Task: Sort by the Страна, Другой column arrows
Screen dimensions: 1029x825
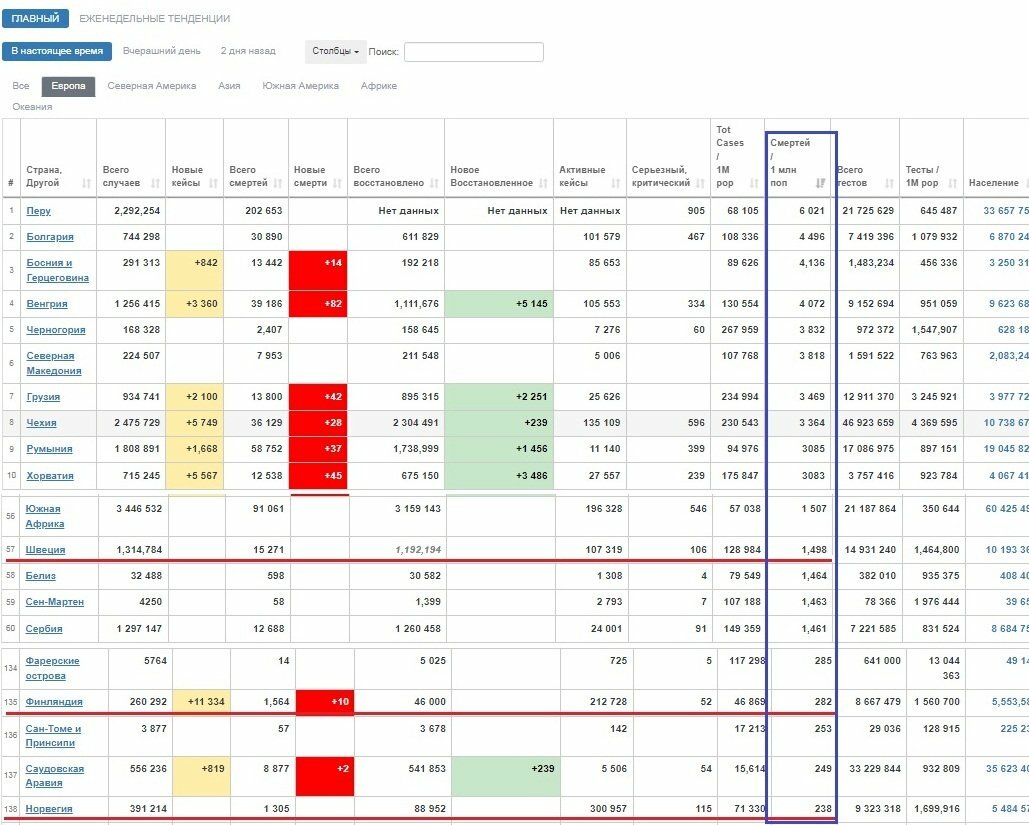Action: [87, 184]
